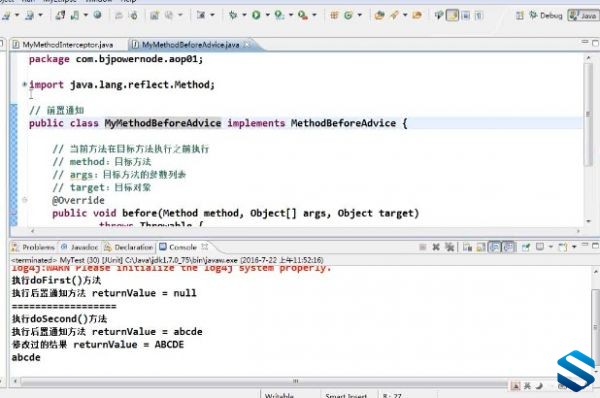Click the Smart Insert status bar entry
The width and height of the screenshot is (600, 398).
pos(346,395)
